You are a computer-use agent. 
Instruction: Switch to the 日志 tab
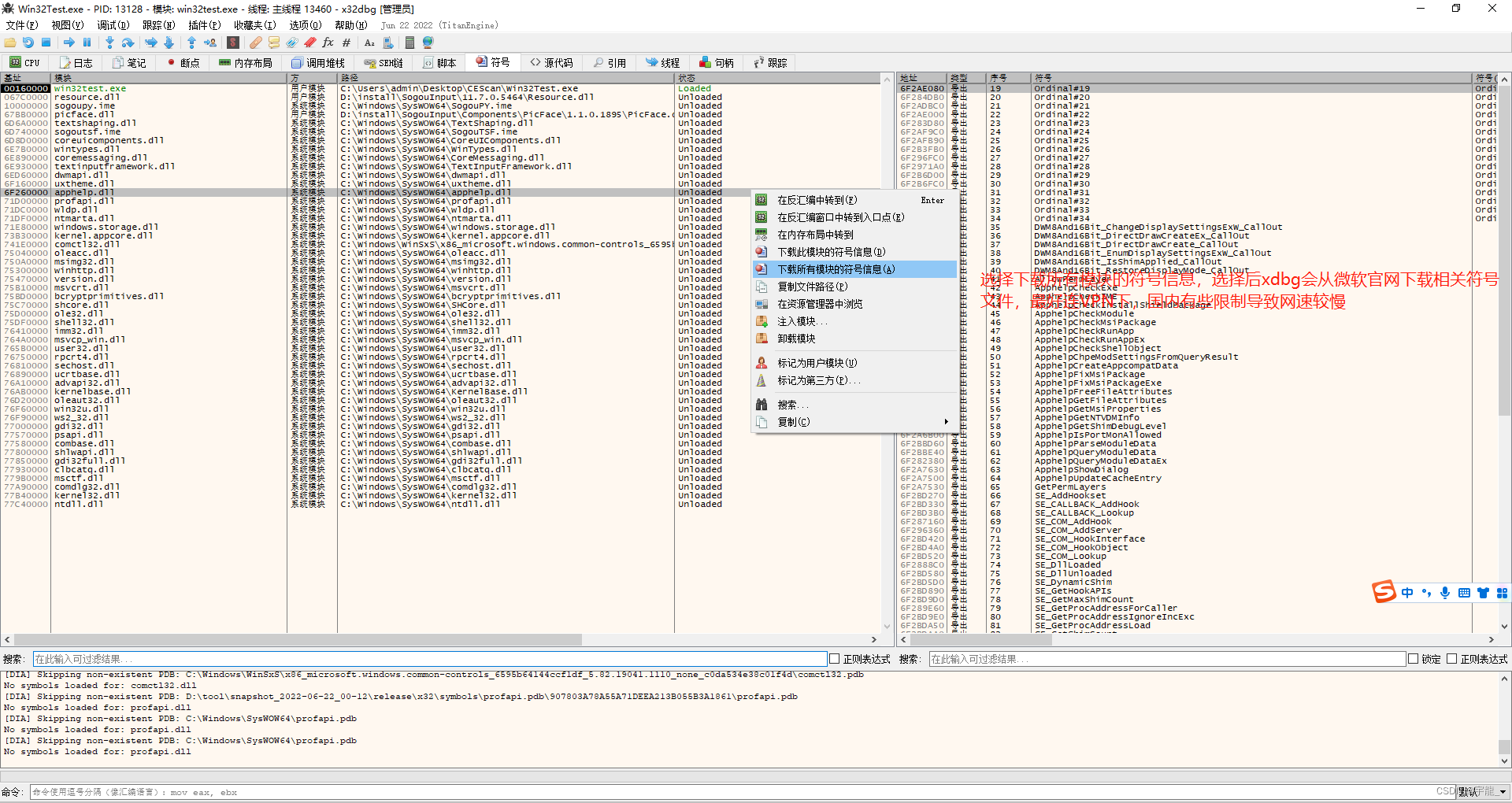click(75, 62)
